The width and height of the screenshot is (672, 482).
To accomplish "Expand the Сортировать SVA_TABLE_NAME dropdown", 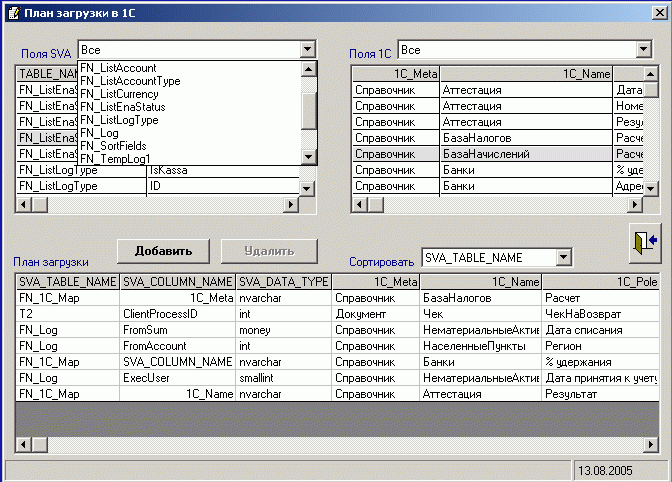I will (x=564, y=257).
